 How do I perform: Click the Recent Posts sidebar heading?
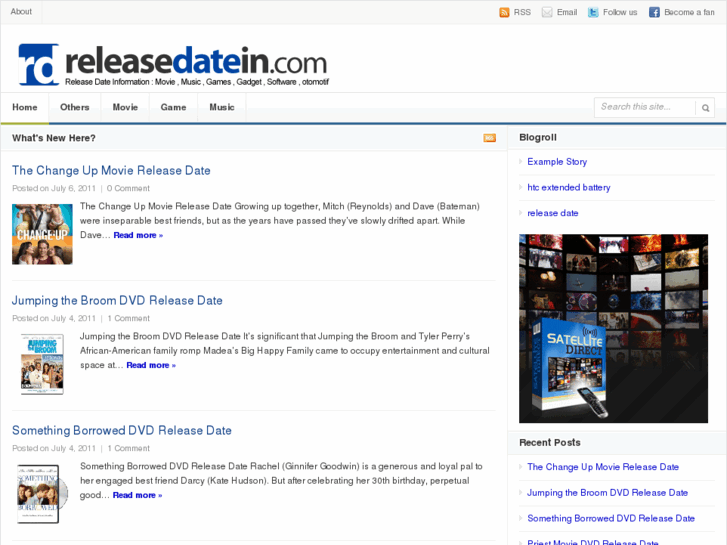click(550, 442)
